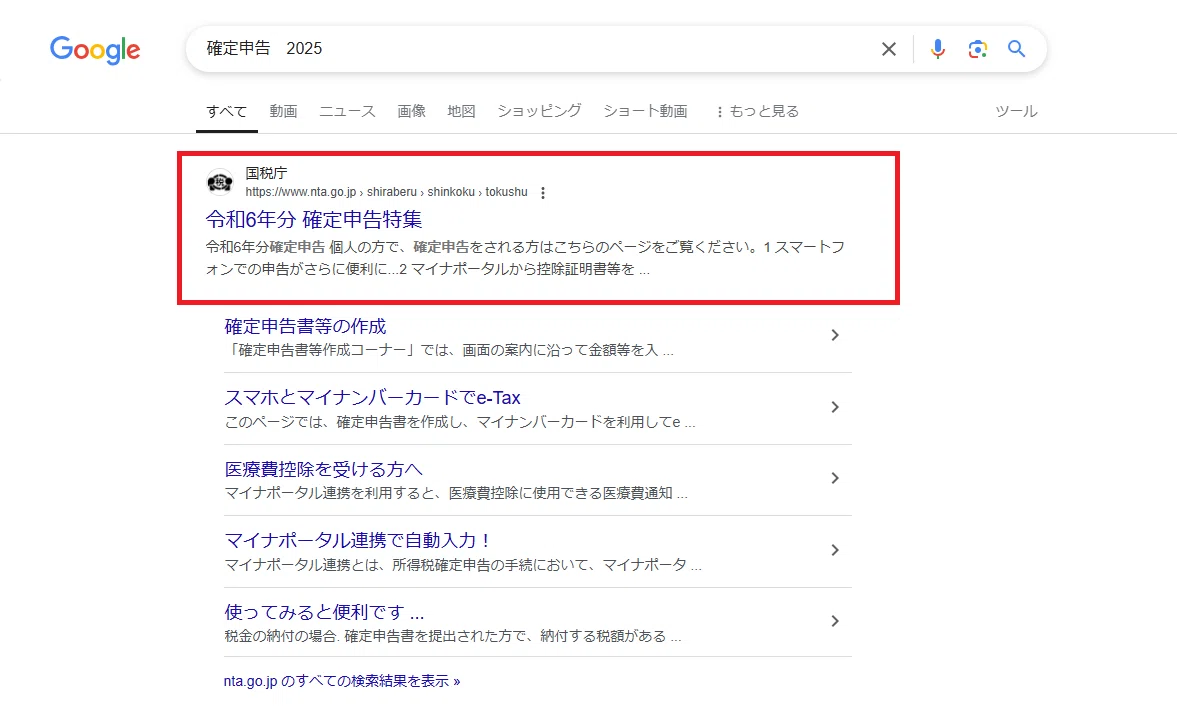Click description このページでは、確定申告書を作成し
Screen dimensions: 1177x719
pyautogui.click(x=459, y=422)
